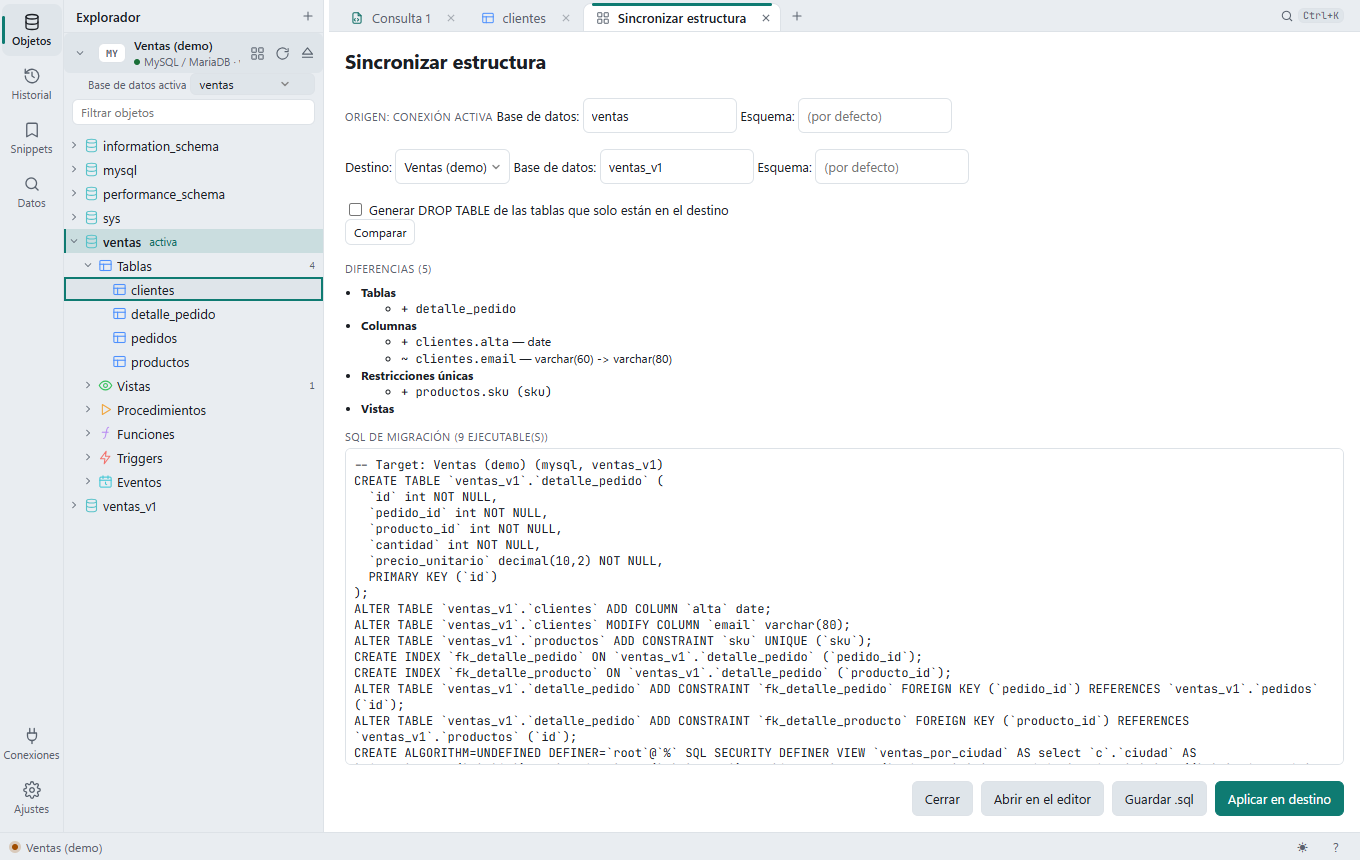Open the Conexiones panel

(x=31, y=744)
